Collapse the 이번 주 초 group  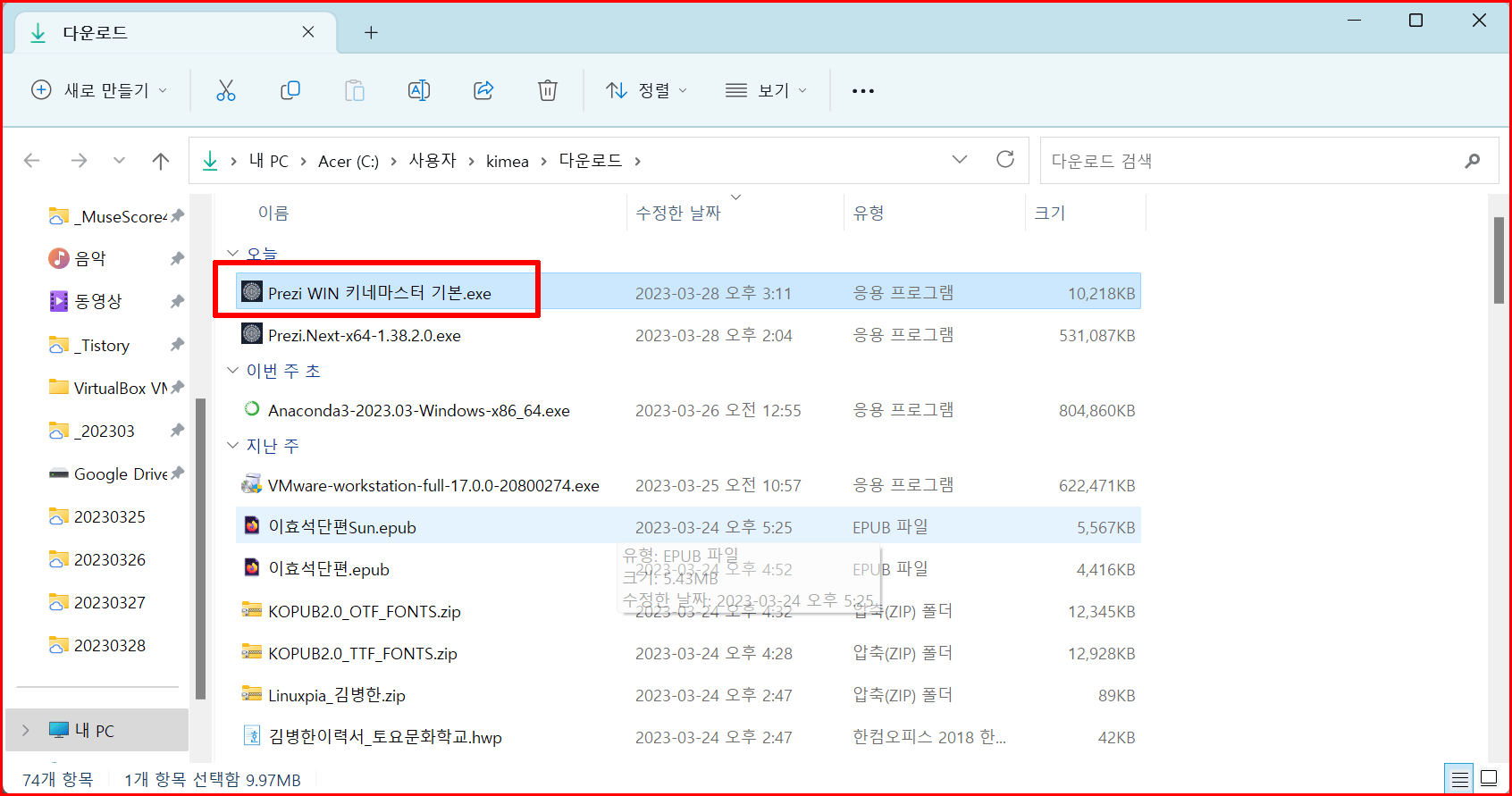pyautogui.click(x=233, y=370)
